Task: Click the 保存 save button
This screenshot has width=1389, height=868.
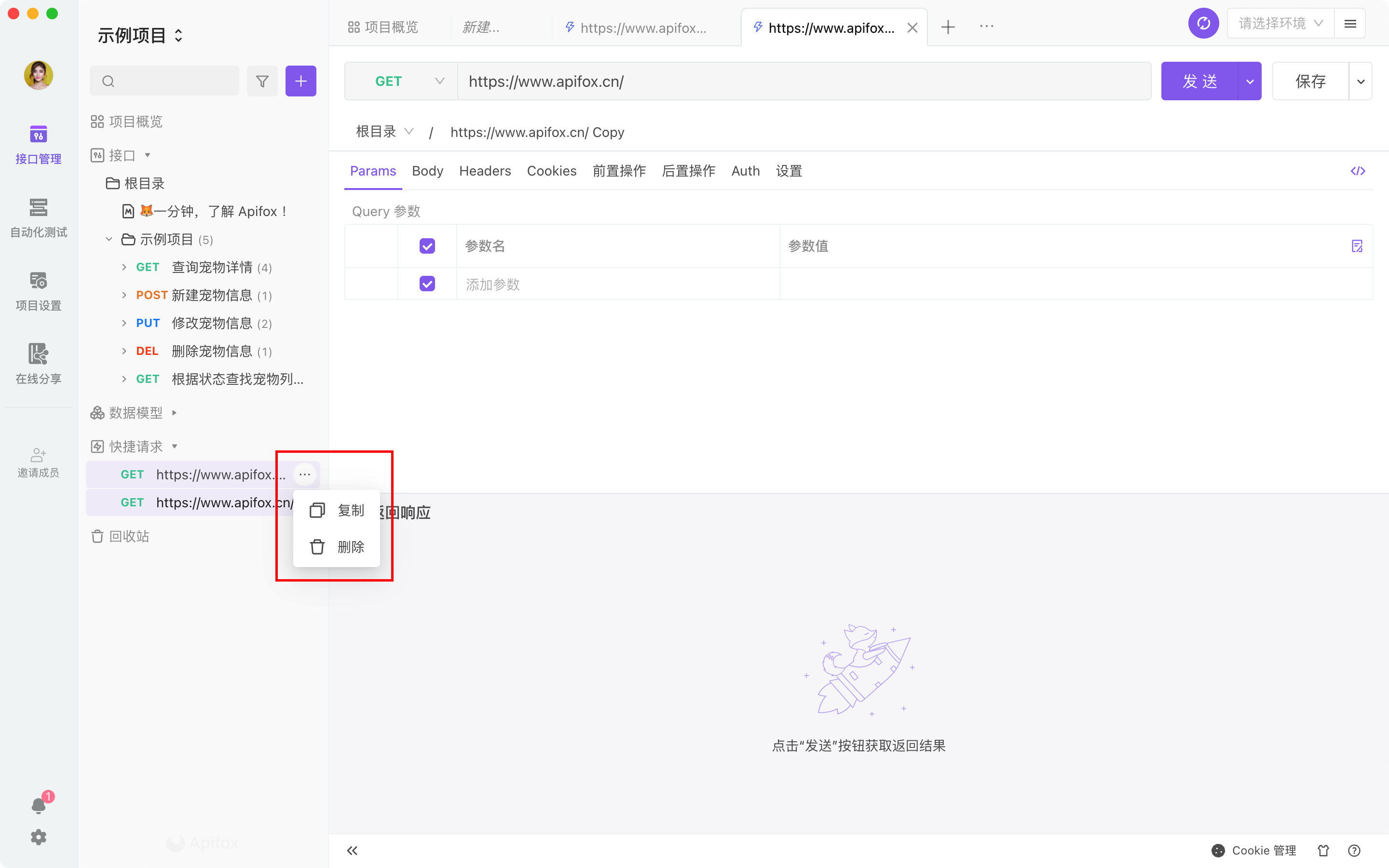Action: pyautogui.click(x=1310, y=81)
